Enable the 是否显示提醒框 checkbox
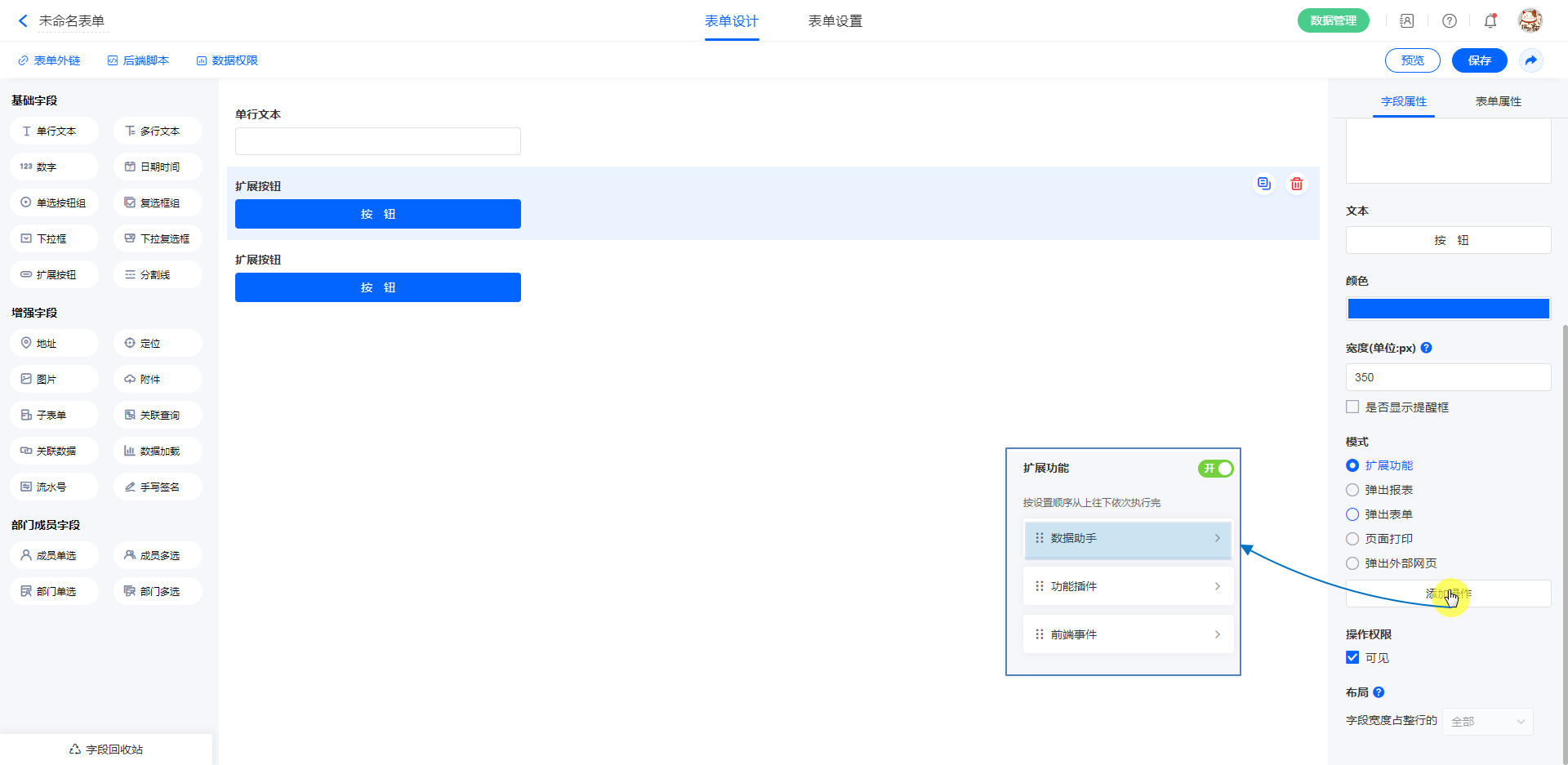The image size is (1568, 765). pos(1352,407)
